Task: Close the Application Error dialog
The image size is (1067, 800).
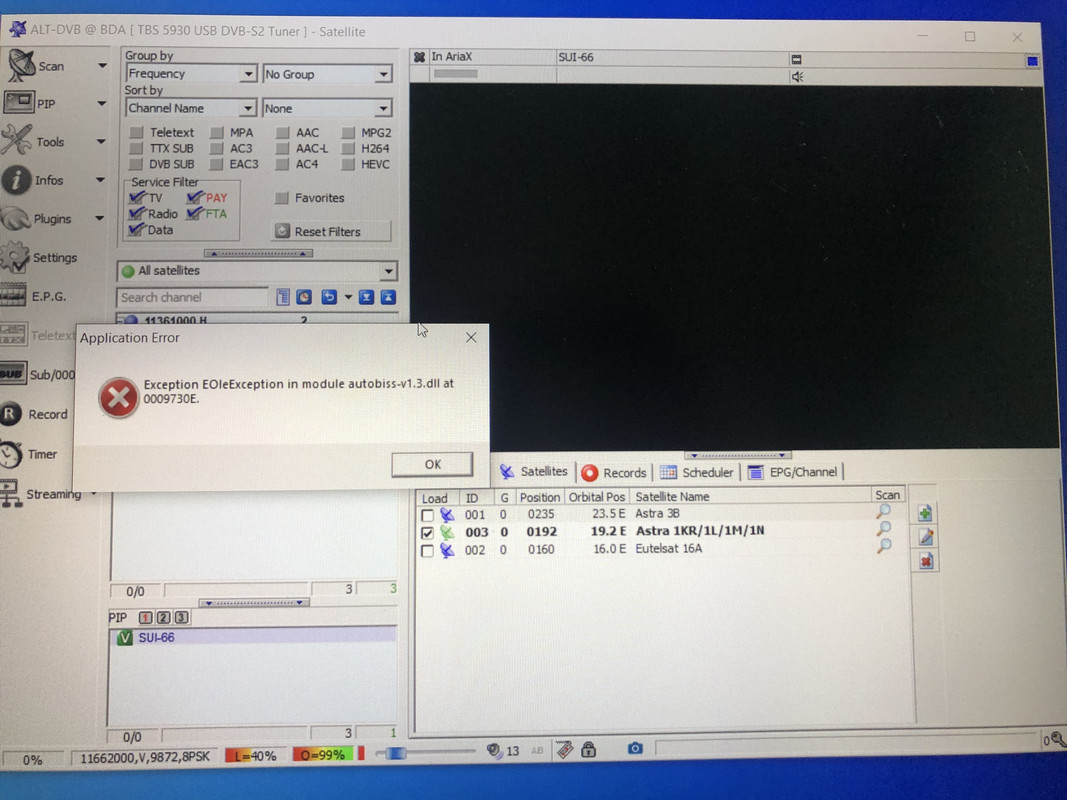Action: (471, 337)
